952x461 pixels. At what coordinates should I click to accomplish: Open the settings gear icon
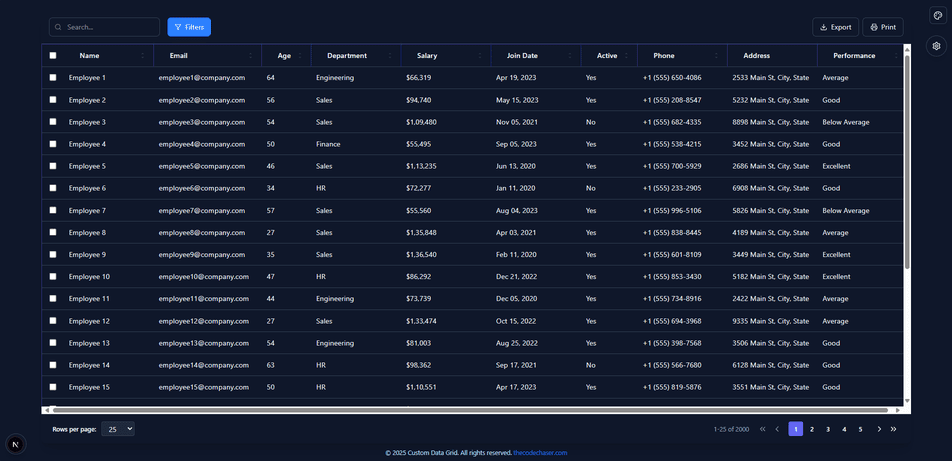936,46
